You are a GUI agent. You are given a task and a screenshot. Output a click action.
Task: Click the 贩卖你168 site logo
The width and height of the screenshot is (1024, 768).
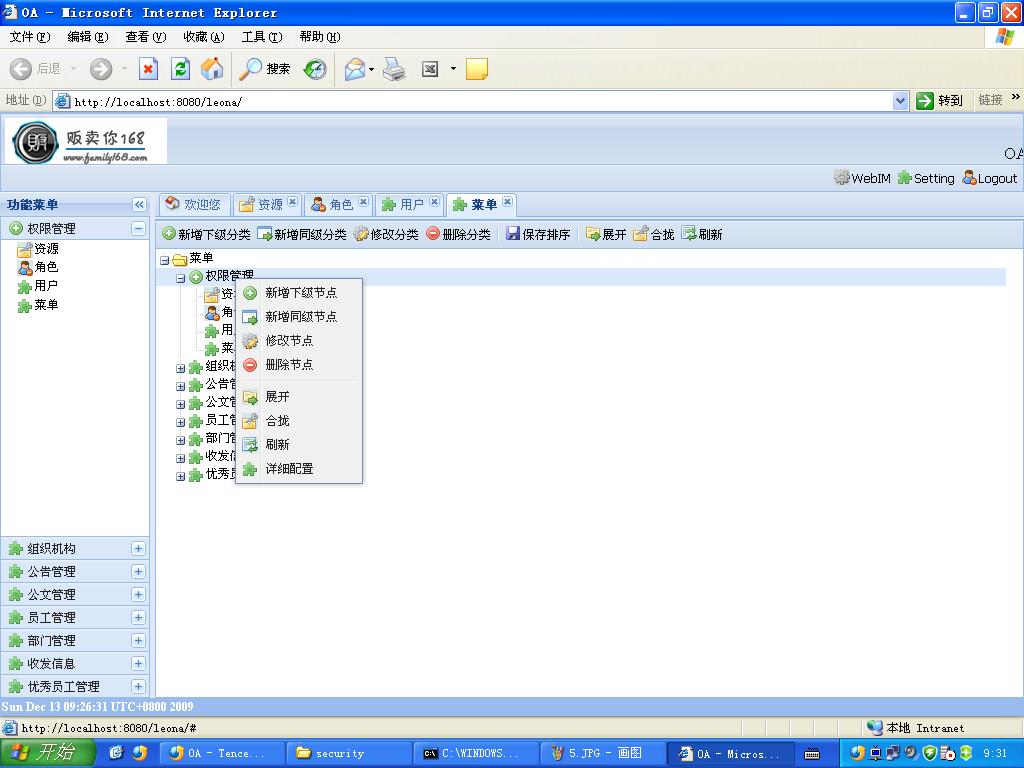[86, 141]
